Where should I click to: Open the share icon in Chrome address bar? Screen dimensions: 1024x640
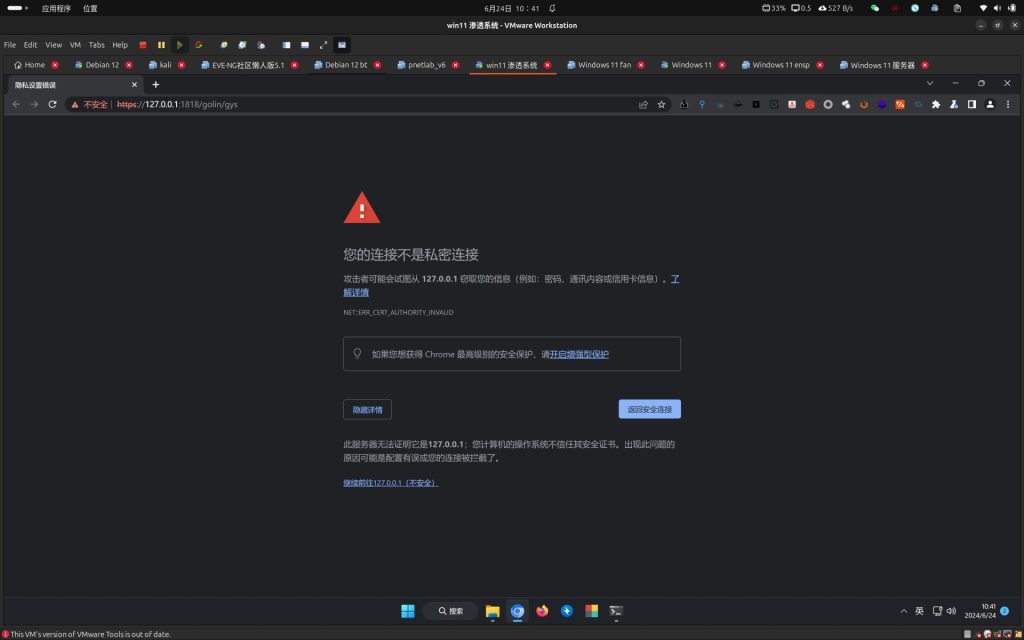642,104
